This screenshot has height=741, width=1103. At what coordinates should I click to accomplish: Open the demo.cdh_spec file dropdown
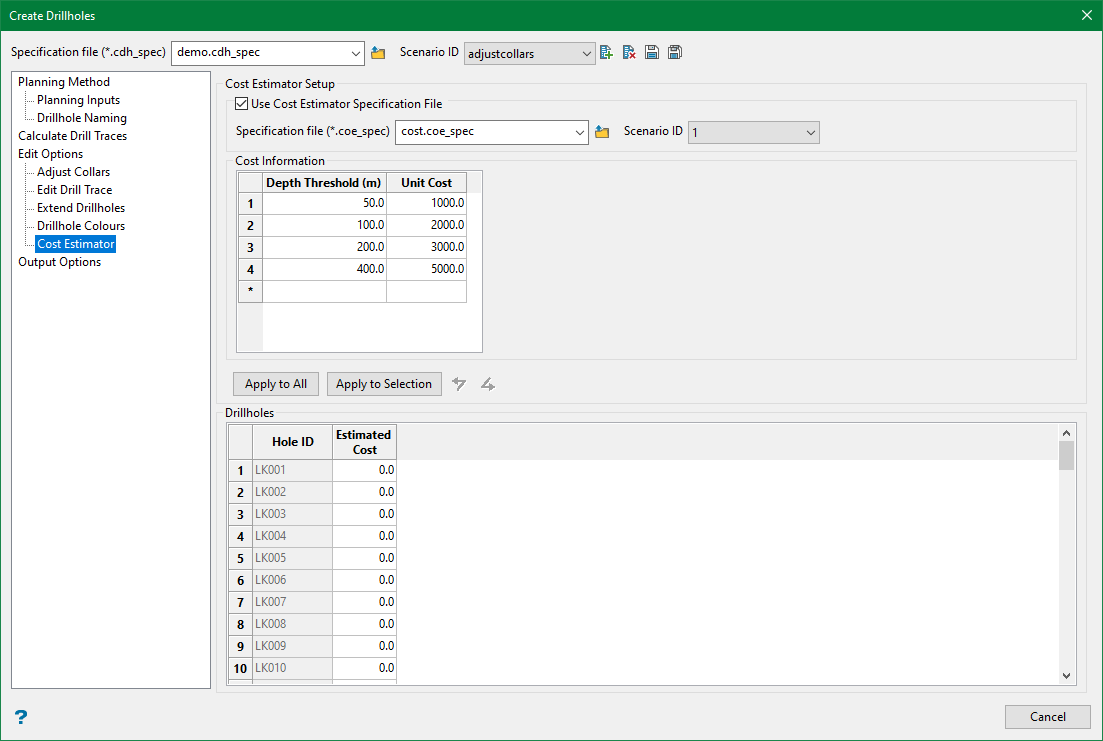[357, 53]
